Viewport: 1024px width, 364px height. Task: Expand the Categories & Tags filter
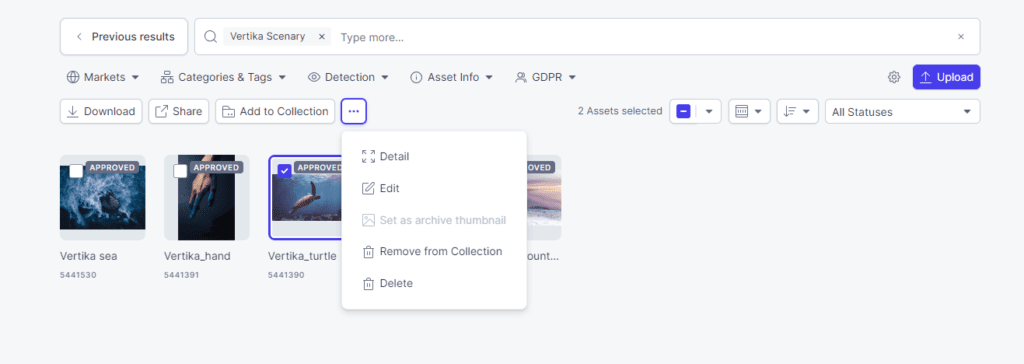click(223, 77)
